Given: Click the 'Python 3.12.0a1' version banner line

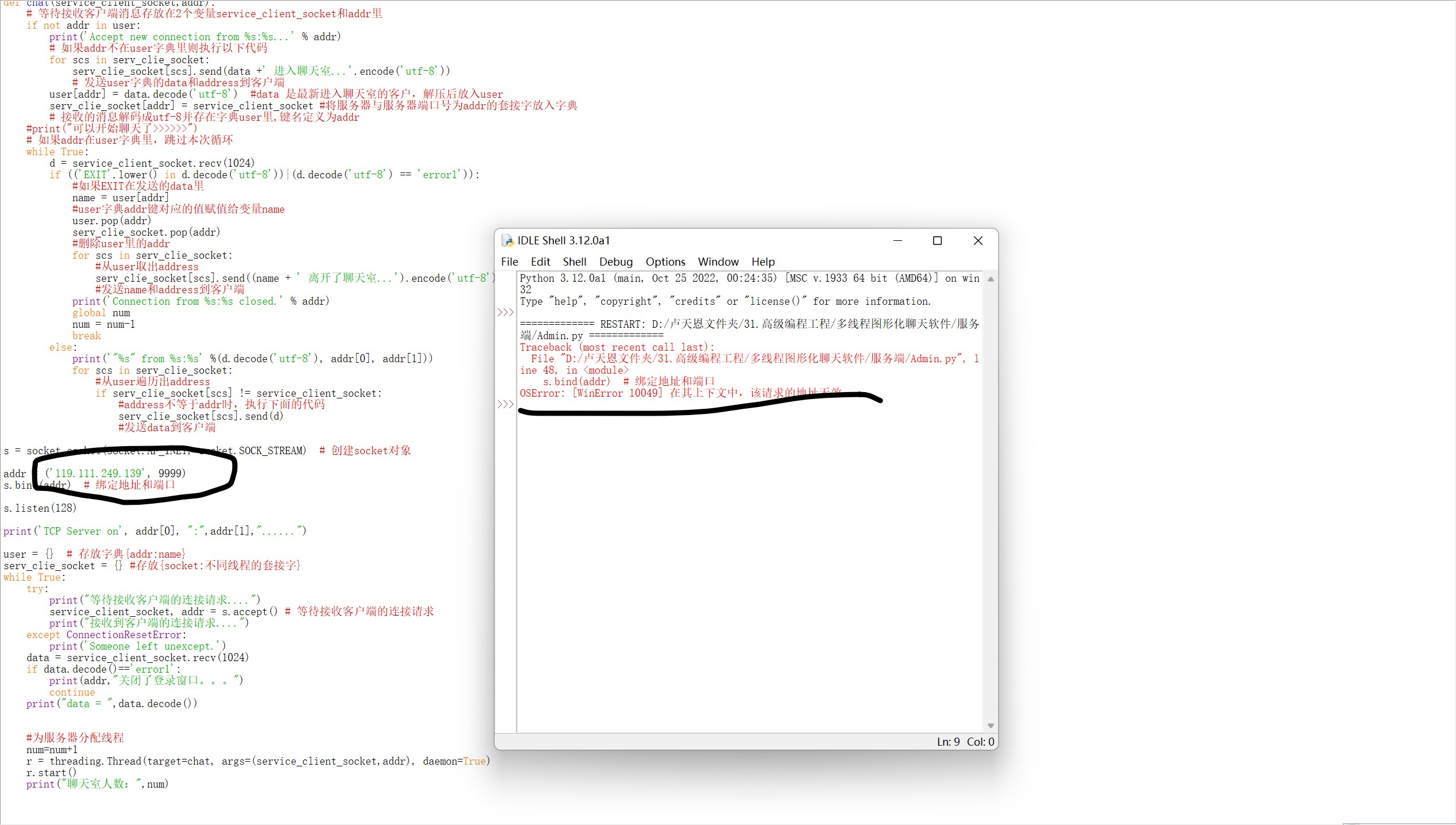Looking at the screenshot, I should tap(749, 283).
